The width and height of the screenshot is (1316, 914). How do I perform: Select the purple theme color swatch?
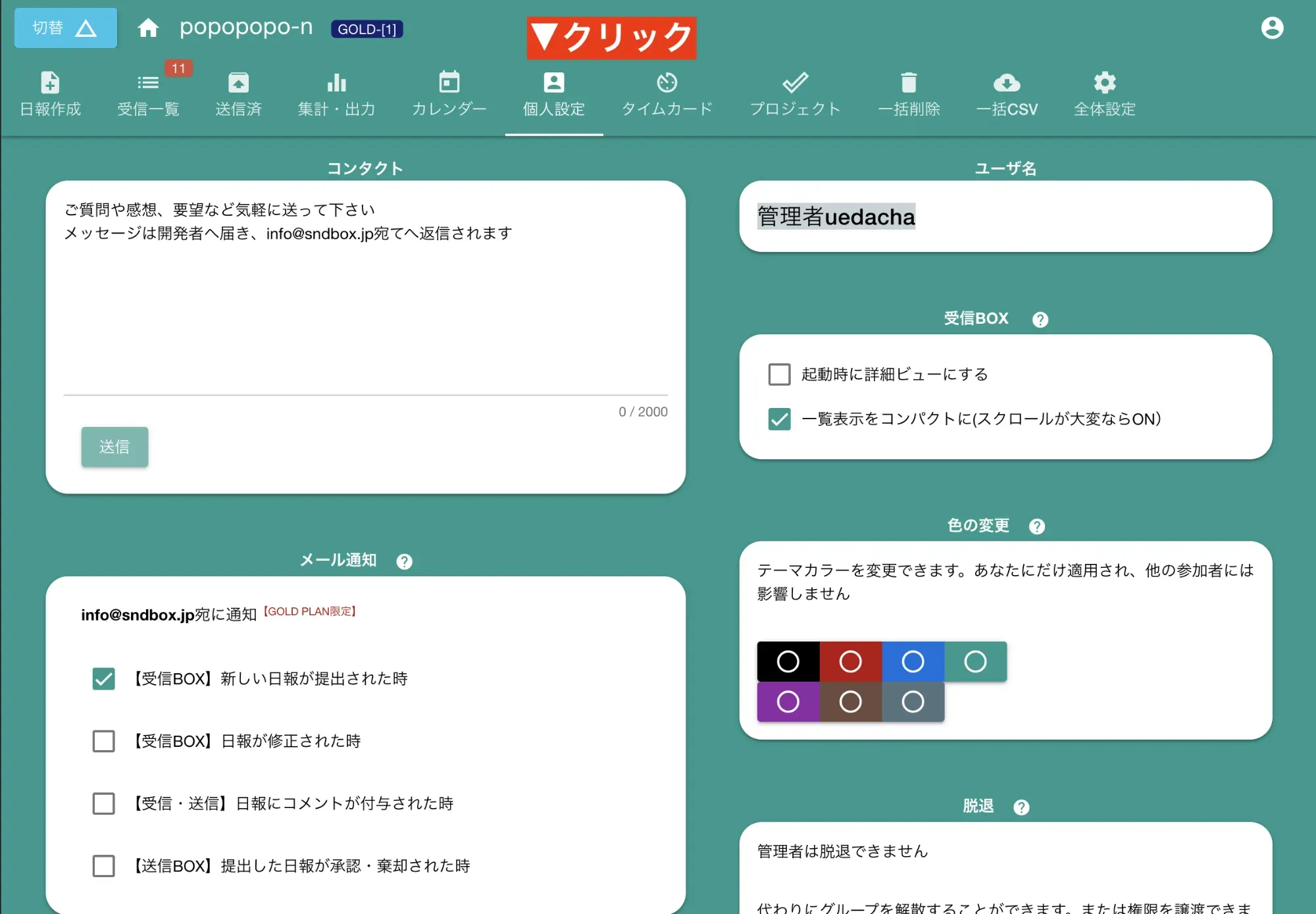coord(788,701)
